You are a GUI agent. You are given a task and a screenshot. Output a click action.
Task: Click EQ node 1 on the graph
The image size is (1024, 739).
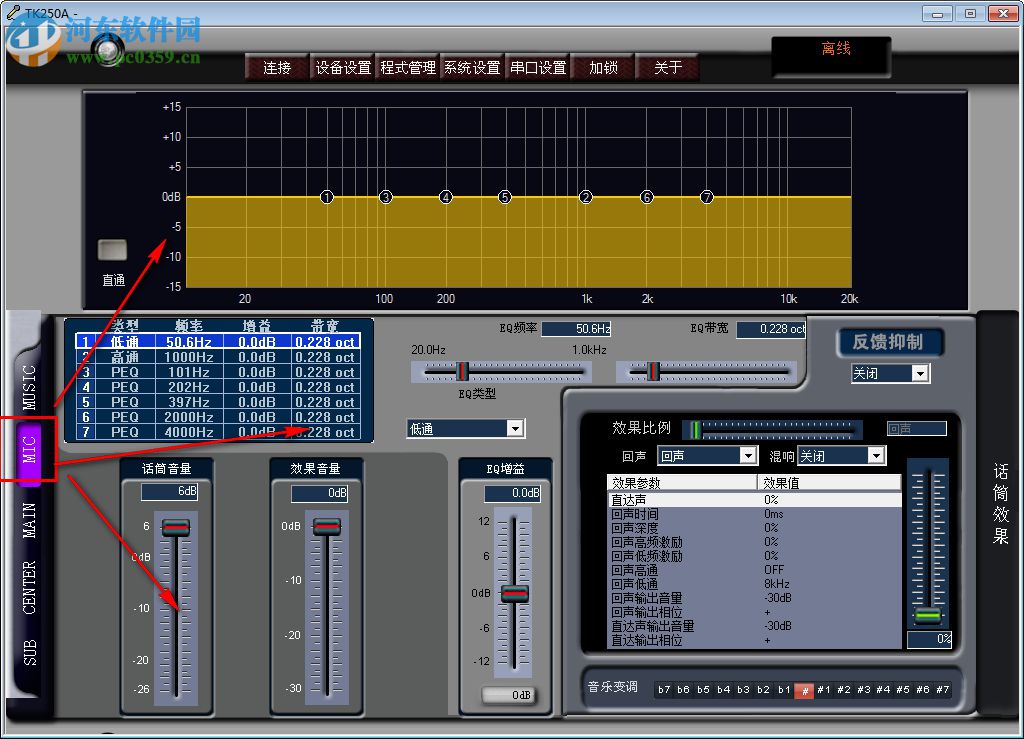tap(327, 197)
